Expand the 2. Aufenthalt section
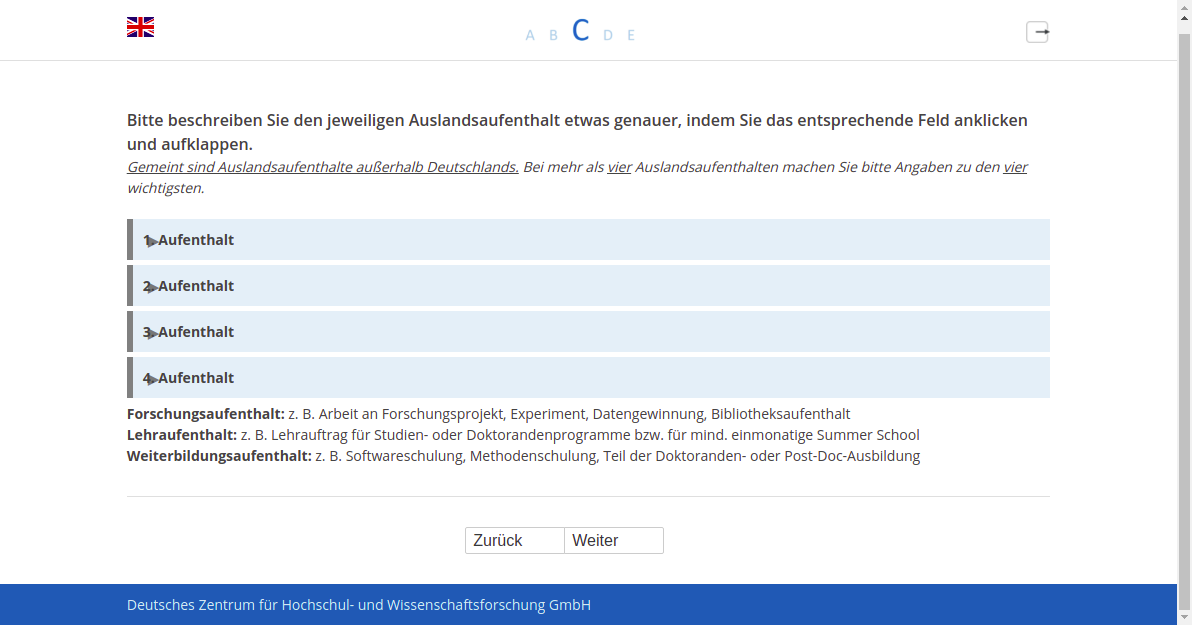The height and width of the screenshot is (625, 1192). coord(588,286)
